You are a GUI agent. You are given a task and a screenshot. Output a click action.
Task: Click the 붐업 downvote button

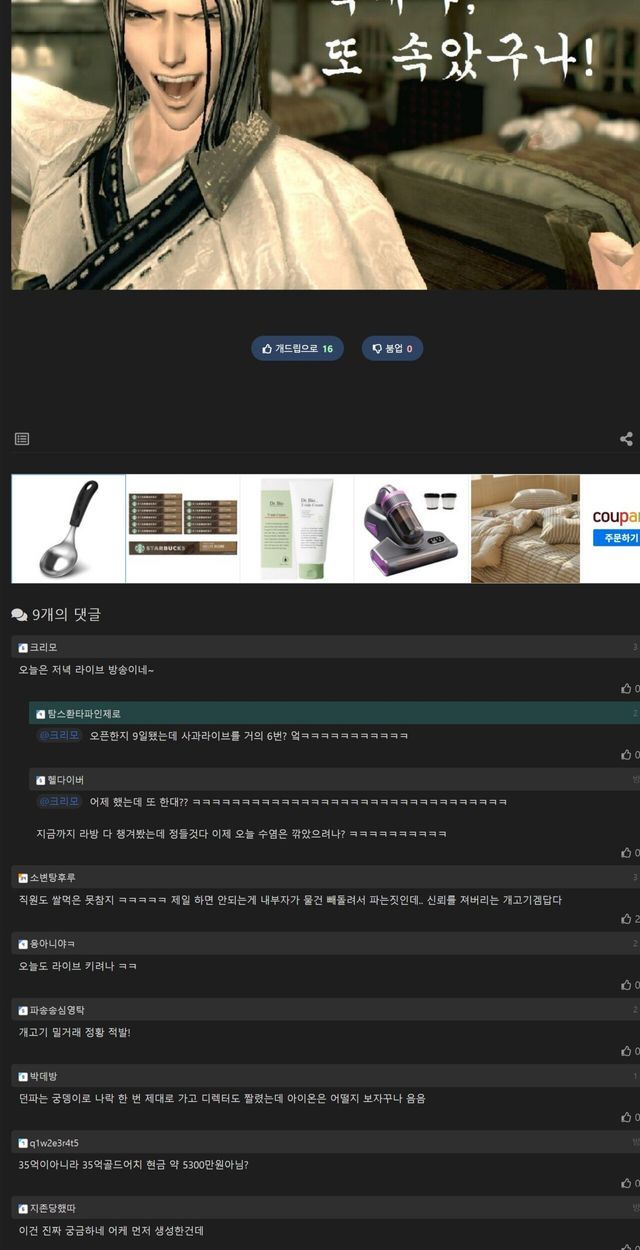pos(392,348)
